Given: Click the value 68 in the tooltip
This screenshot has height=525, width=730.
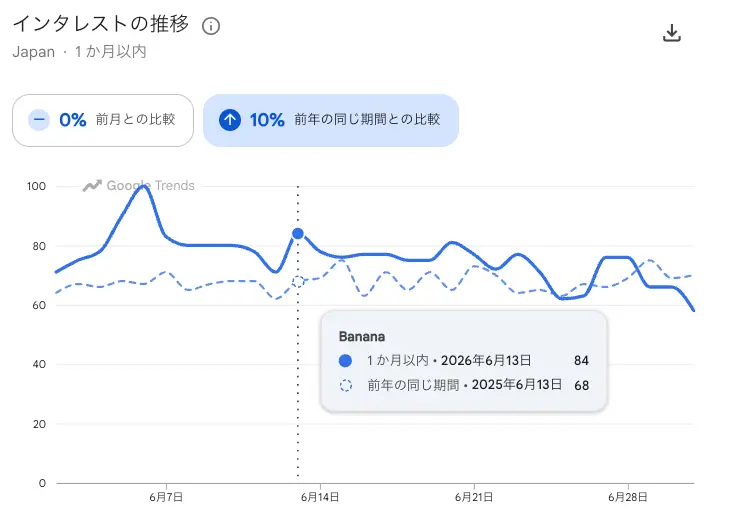Looking at the screenshot, I should click(581, 385).
